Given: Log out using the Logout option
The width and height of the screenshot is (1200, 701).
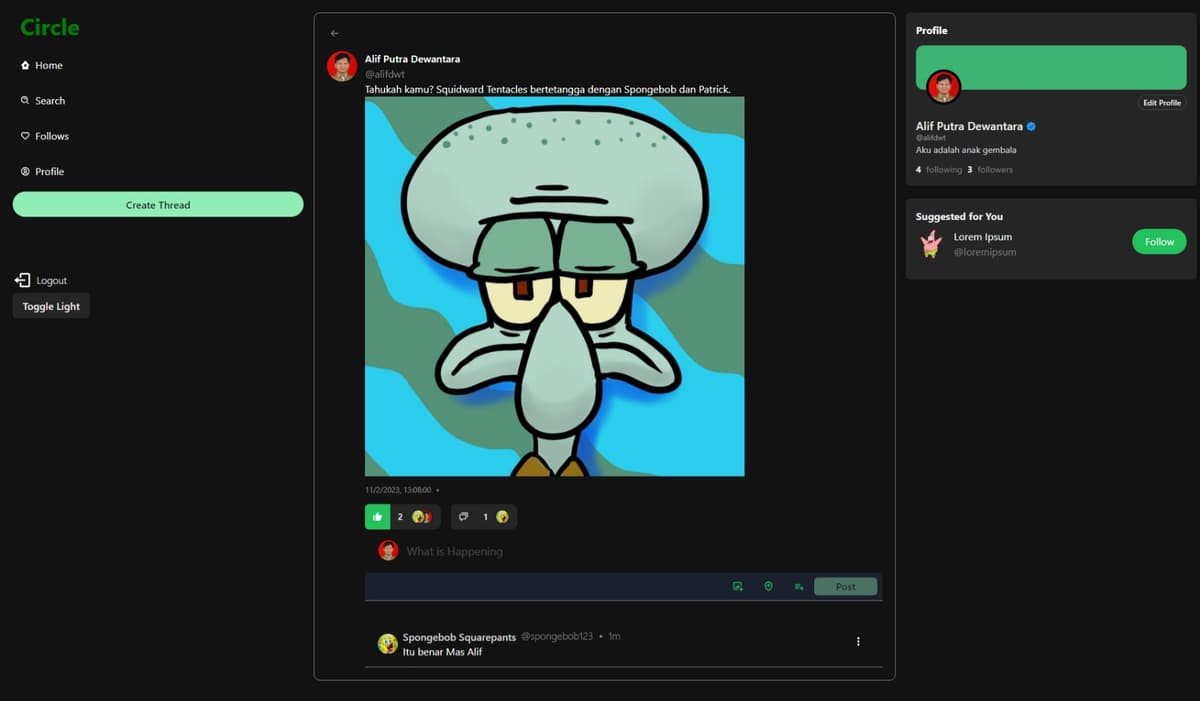Looking at the screenshot, I should click(x=42, y=280).
